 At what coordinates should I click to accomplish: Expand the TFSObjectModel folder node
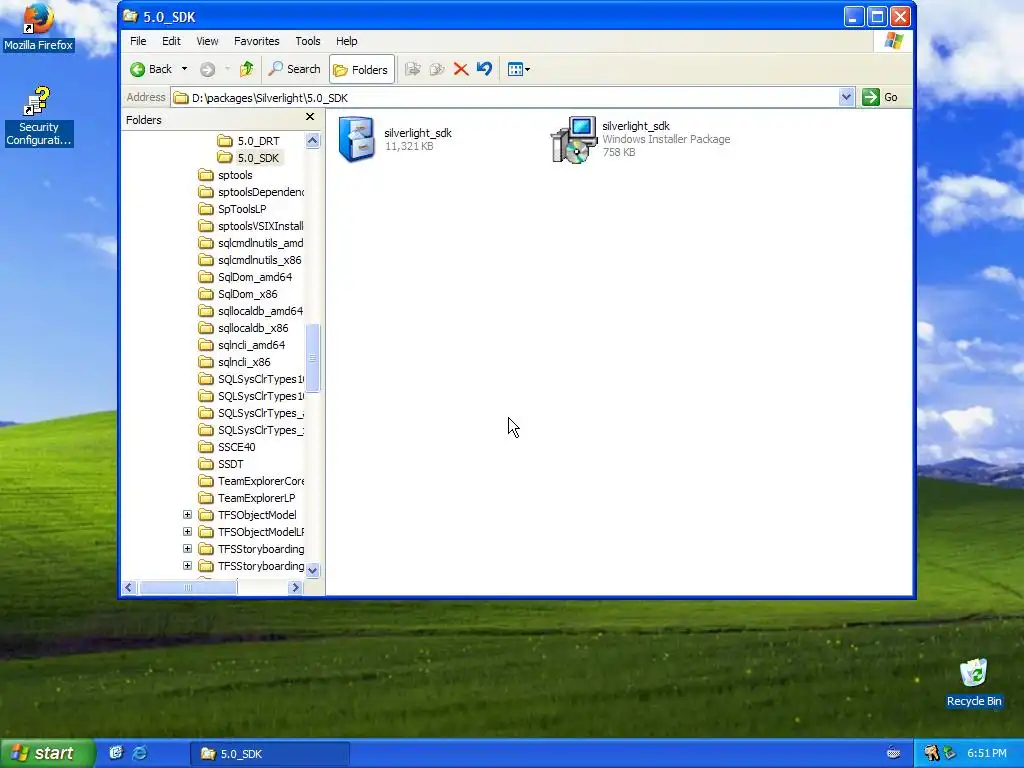click(x=187, y=515)
